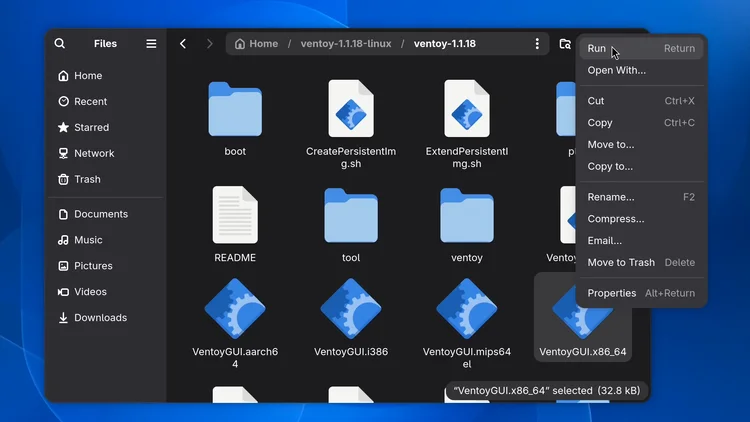
Task: Click the Documents icon in sidebar
Action: coord(63,214)
